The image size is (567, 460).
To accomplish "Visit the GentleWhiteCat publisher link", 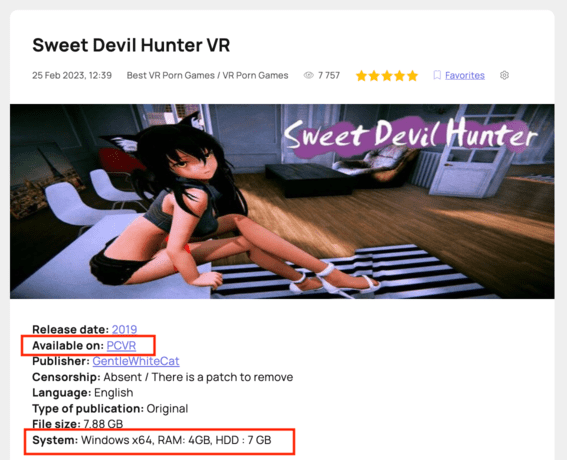I will coord(136,361).
